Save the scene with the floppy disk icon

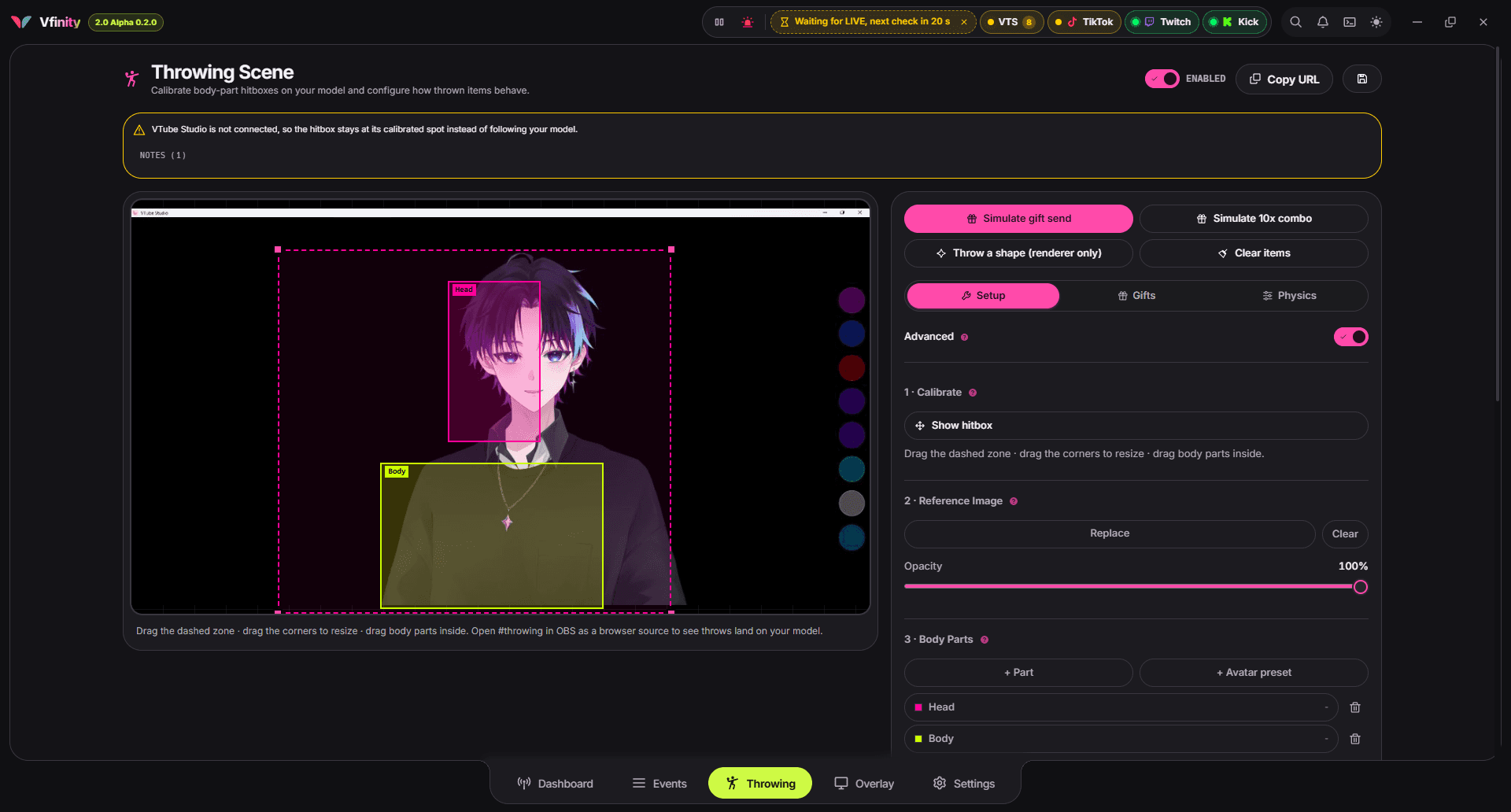(x=1362, y=79)
